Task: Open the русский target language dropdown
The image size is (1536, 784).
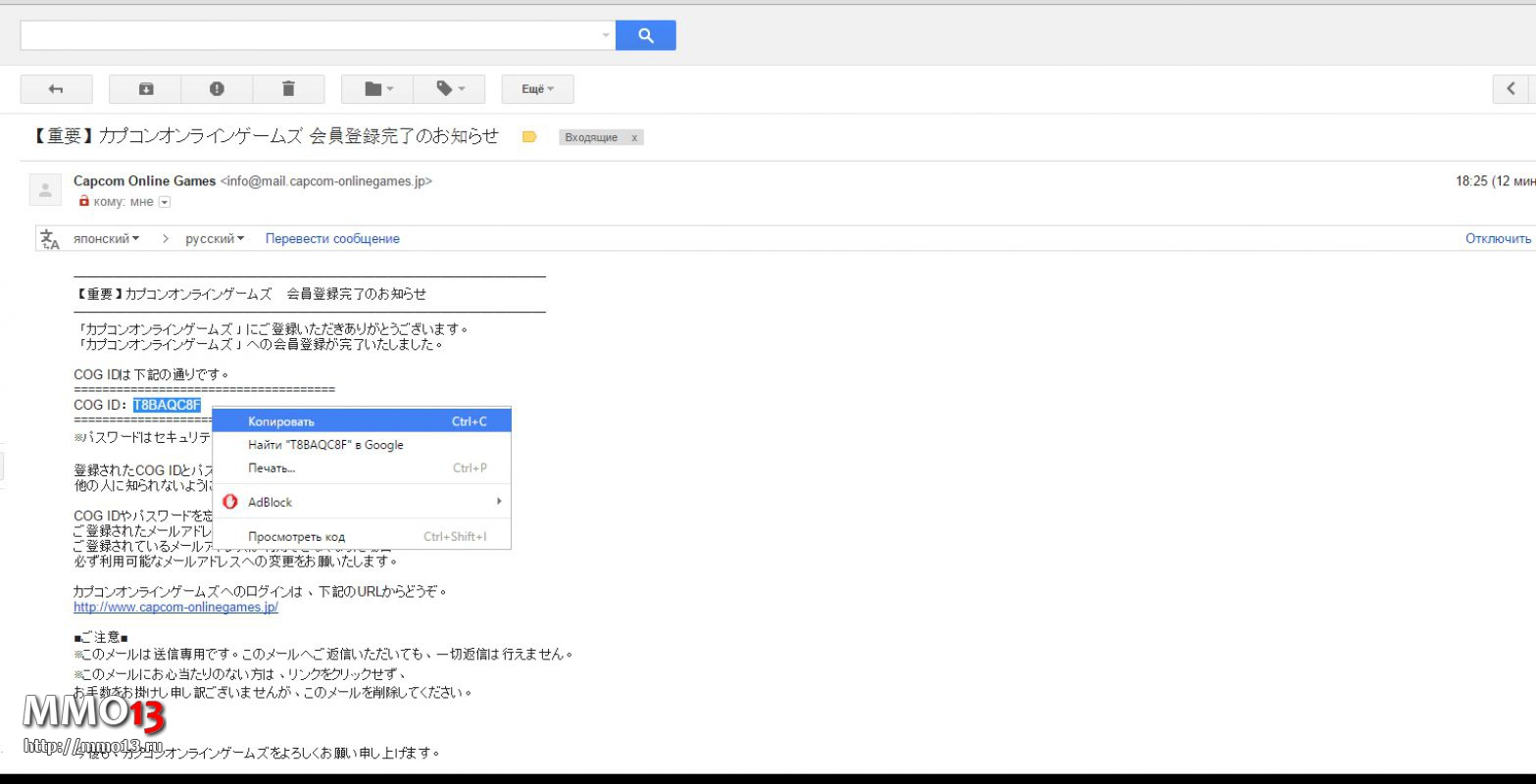Action: 215,239
